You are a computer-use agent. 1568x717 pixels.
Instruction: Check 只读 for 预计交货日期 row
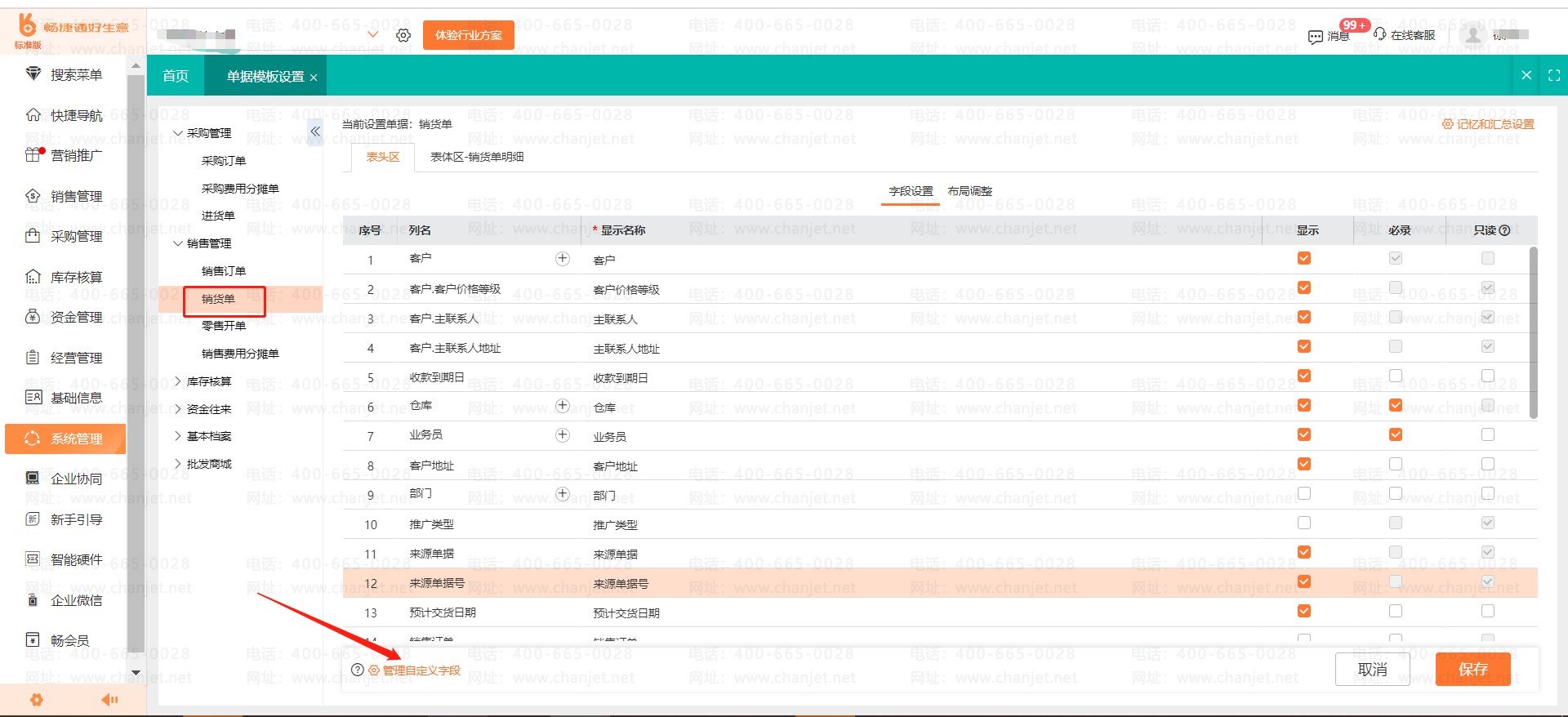point(1488,611)
